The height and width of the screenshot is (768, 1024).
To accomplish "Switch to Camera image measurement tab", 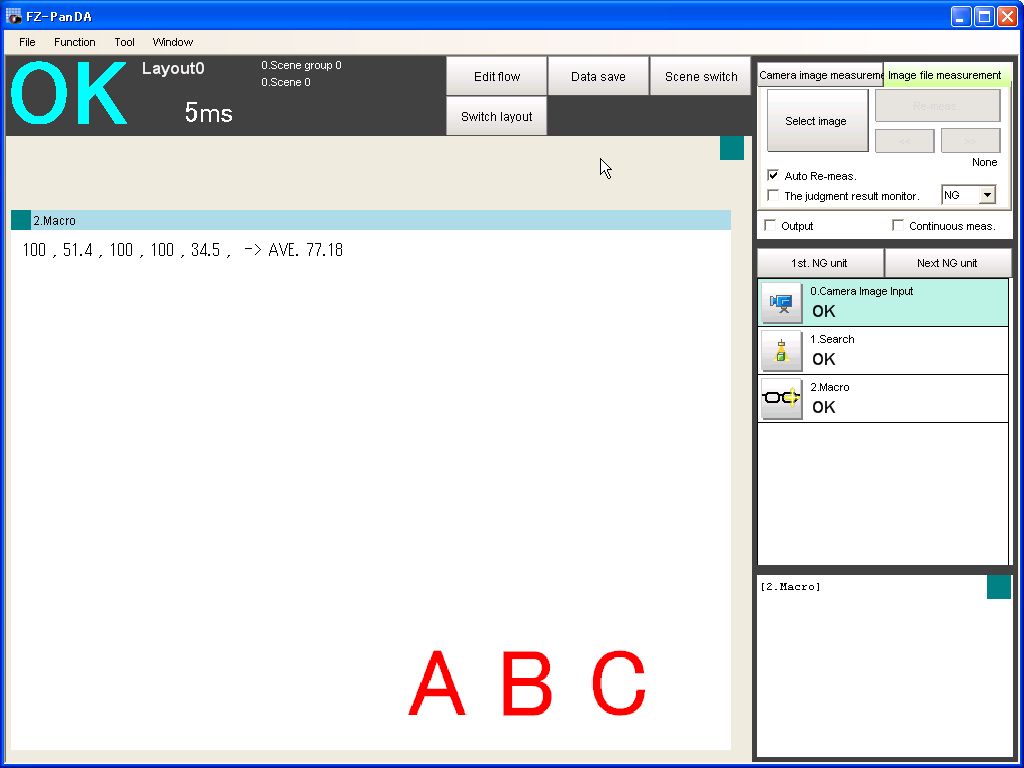I will tap(820, 75).
